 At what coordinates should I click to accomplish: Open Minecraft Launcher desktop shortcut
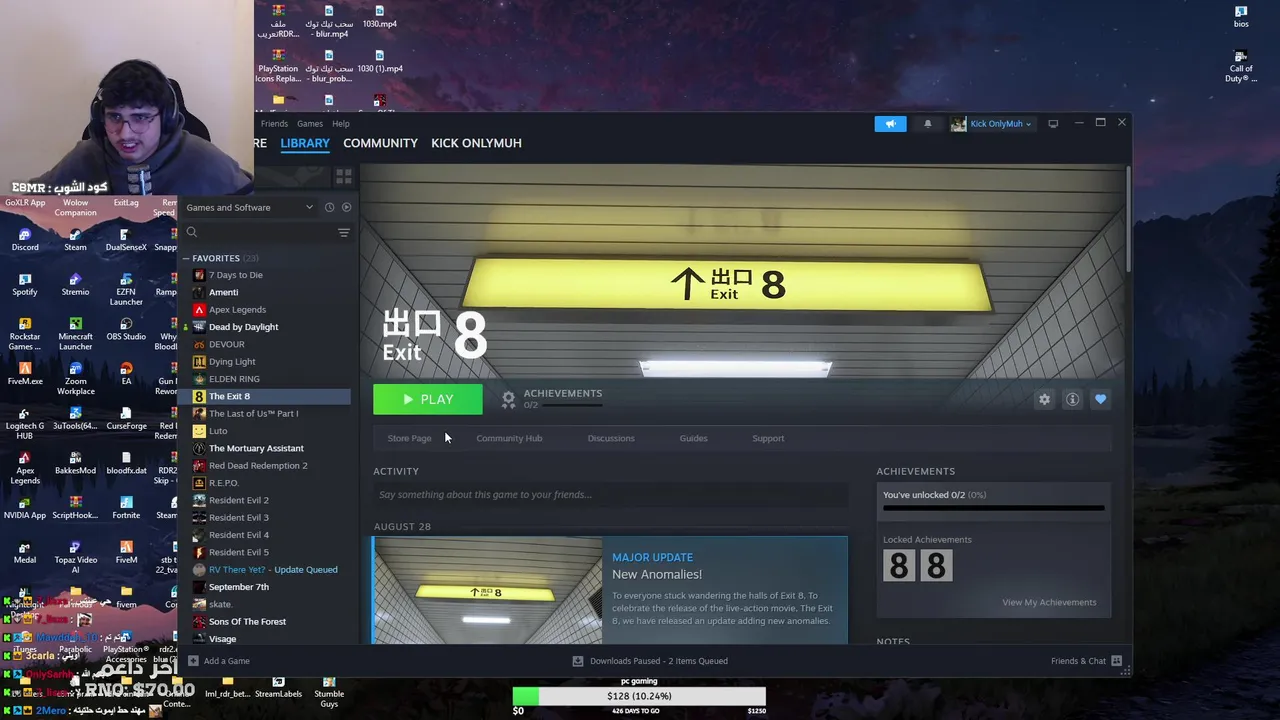coord(75,333)
